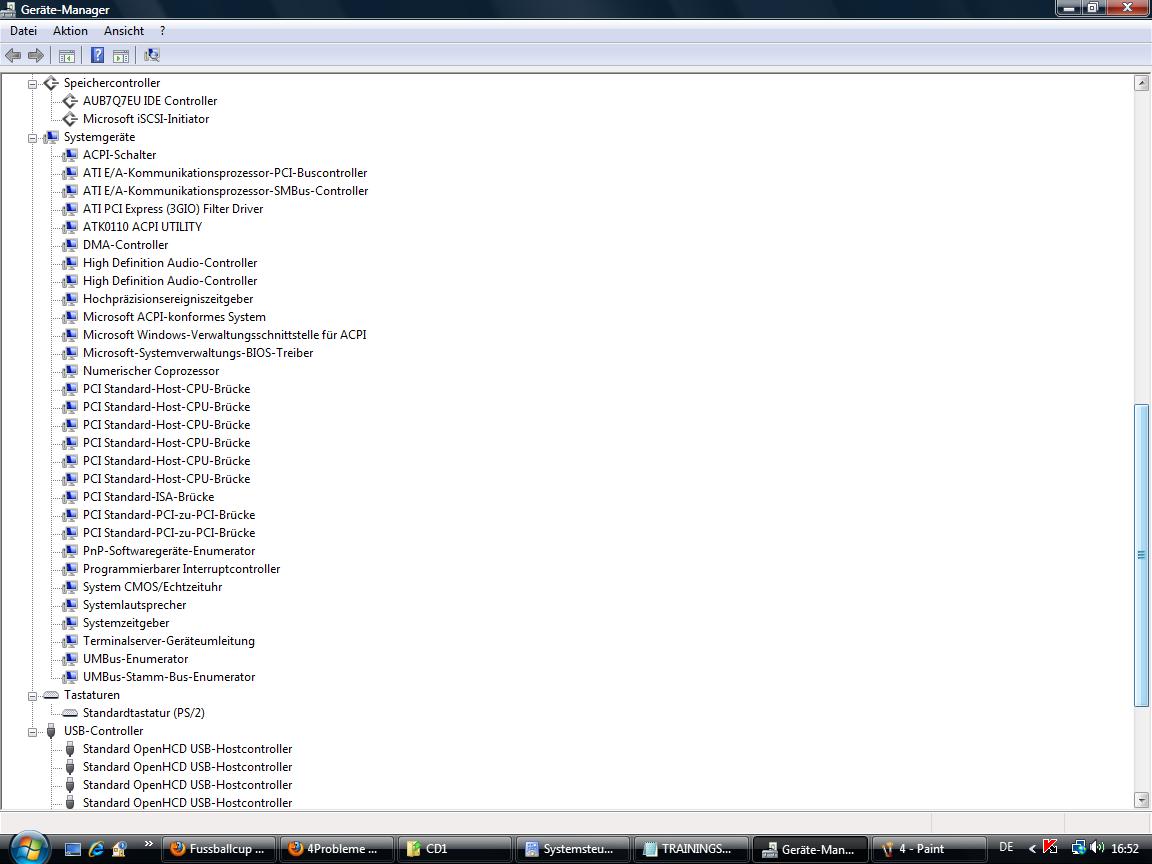Select UMBus-Stamm-Bus-Enumerator
Viewport: 1152px width, 864px height.
click(169, 677)
